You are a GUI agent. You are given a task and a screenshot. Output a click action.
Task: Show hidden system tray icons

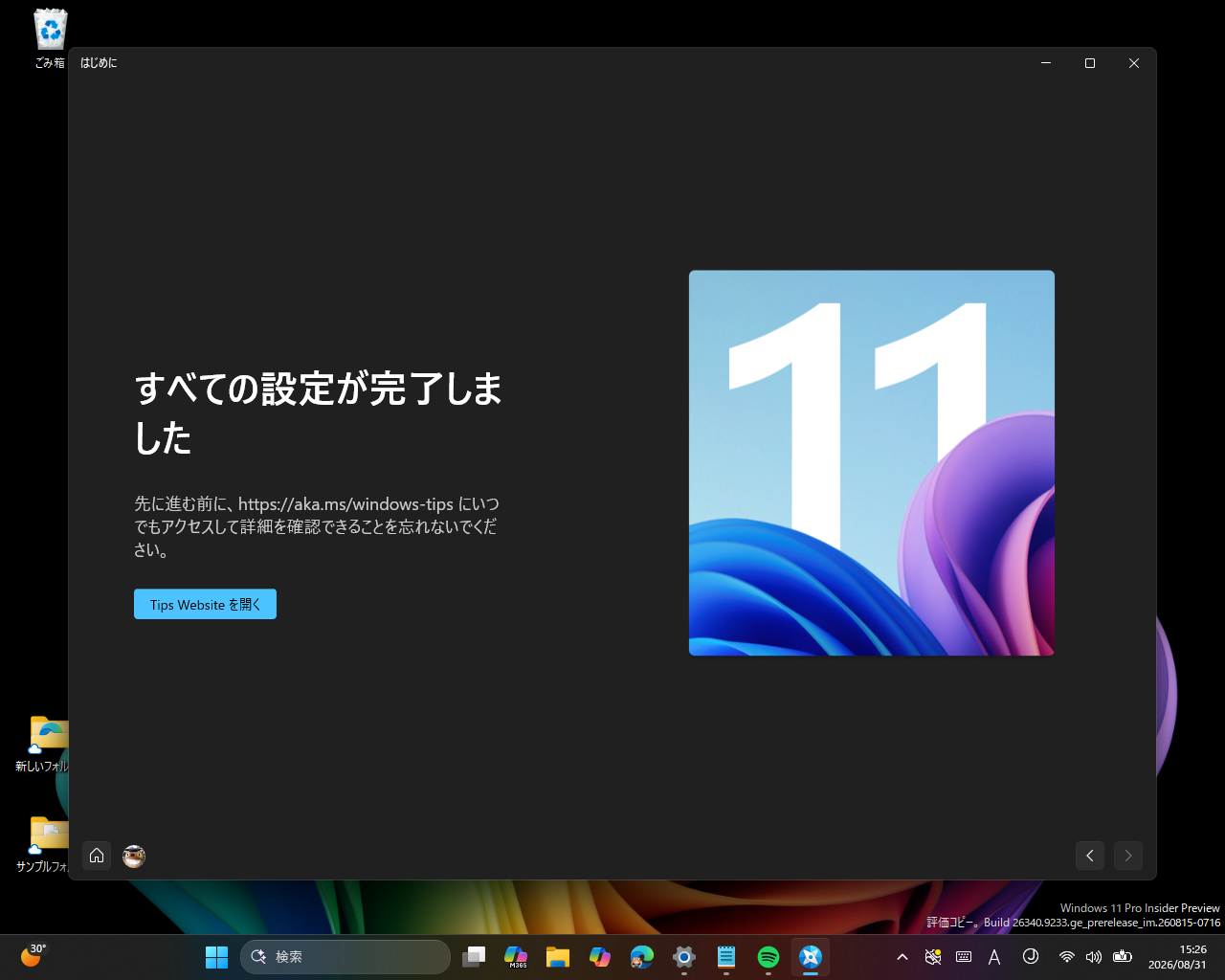(902, 957)
